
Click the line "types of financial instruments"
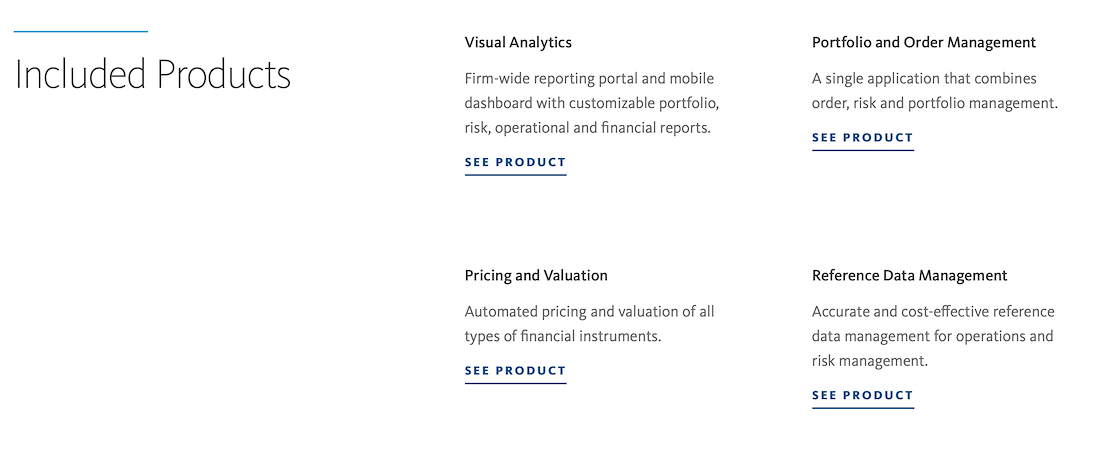pyautogui.click(x=563, y=337)
